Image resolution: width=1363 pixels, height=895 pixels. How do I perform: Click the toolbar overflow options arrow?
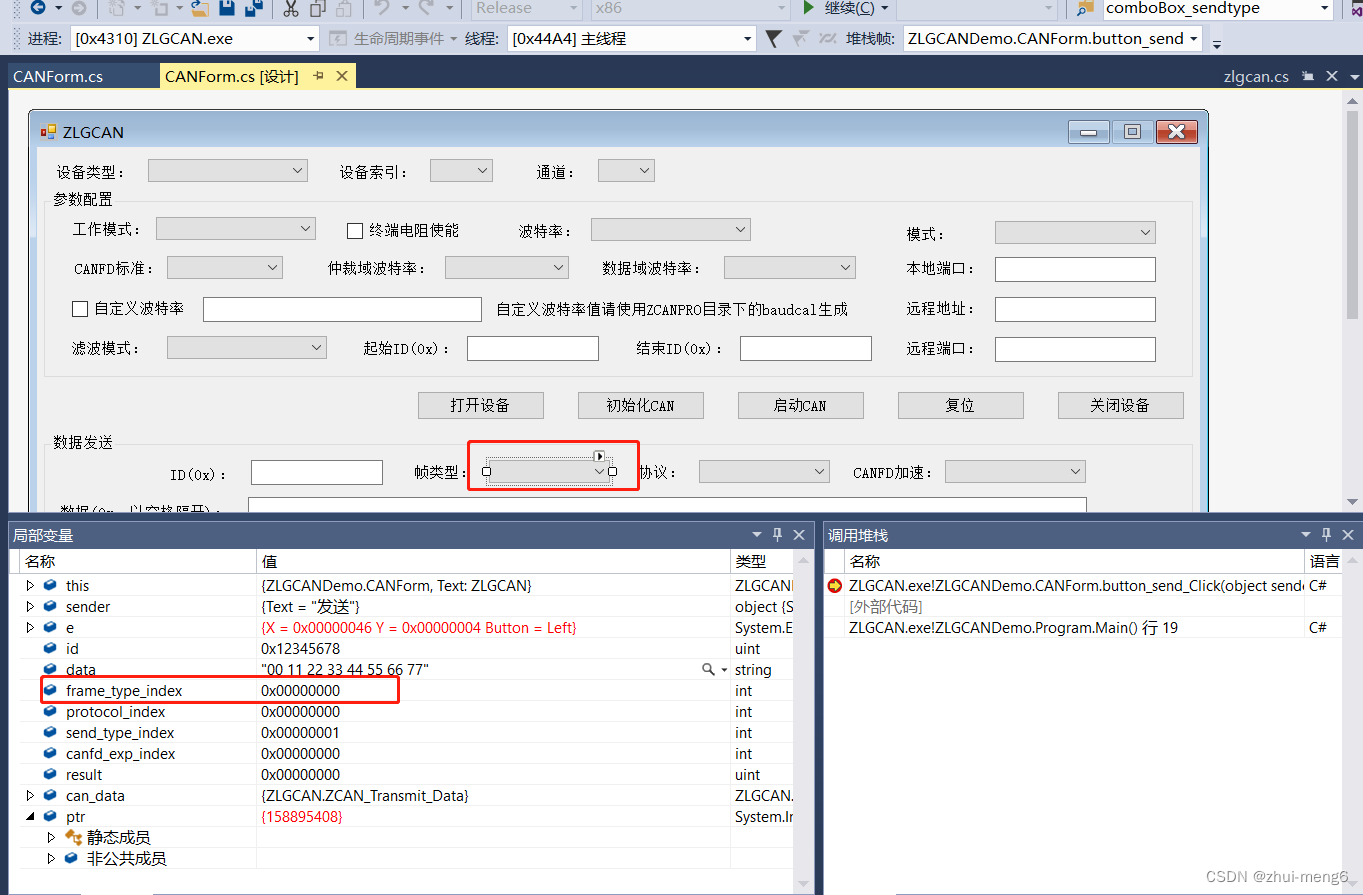click(1217, 42)
